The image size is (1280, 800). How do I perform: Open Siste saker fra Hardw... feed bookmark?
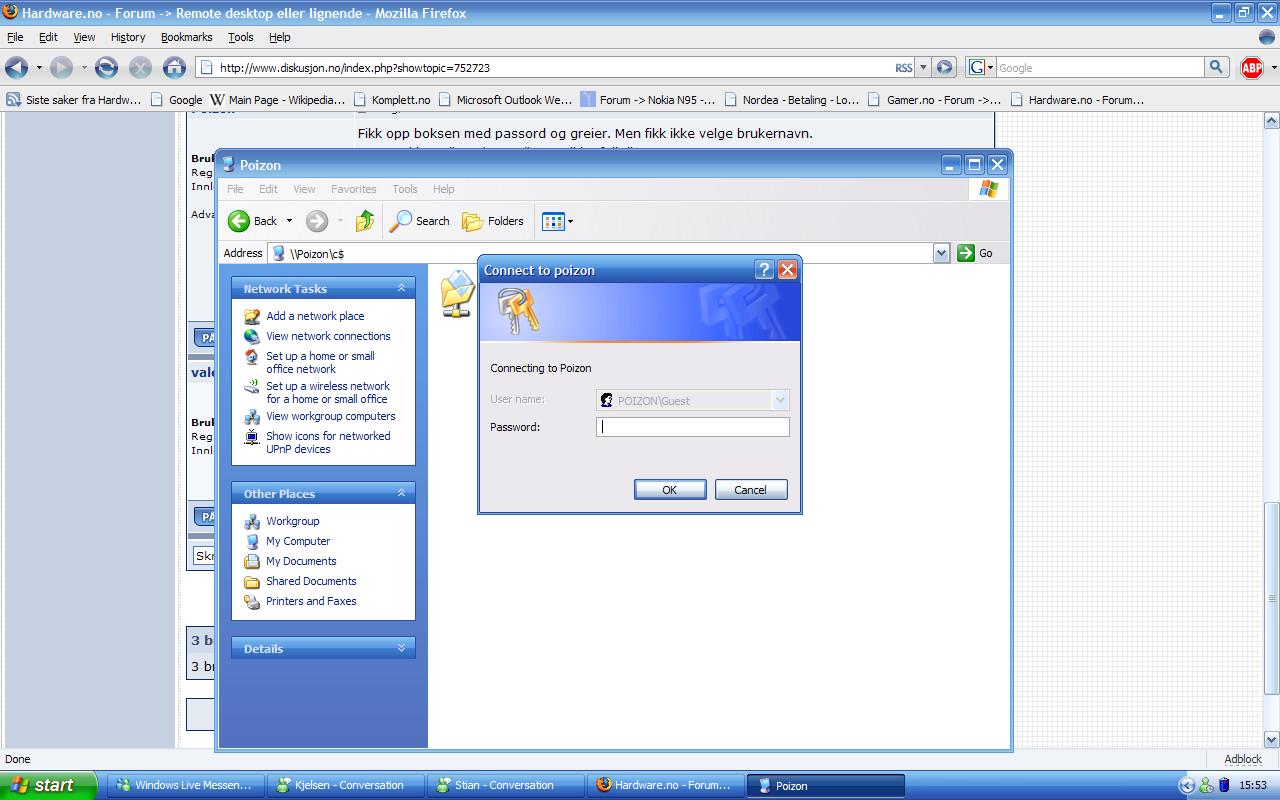(74, 100)
